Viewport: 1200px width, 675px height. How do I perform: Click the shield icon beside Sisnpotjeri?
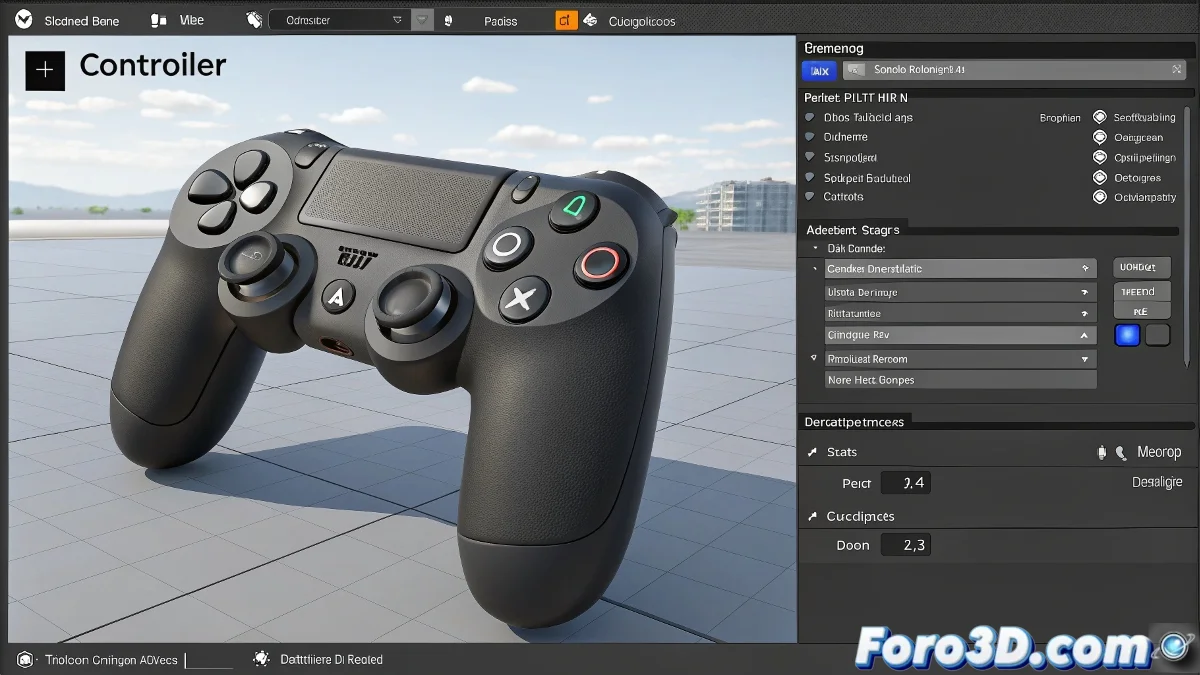click(x=810, y=157)
